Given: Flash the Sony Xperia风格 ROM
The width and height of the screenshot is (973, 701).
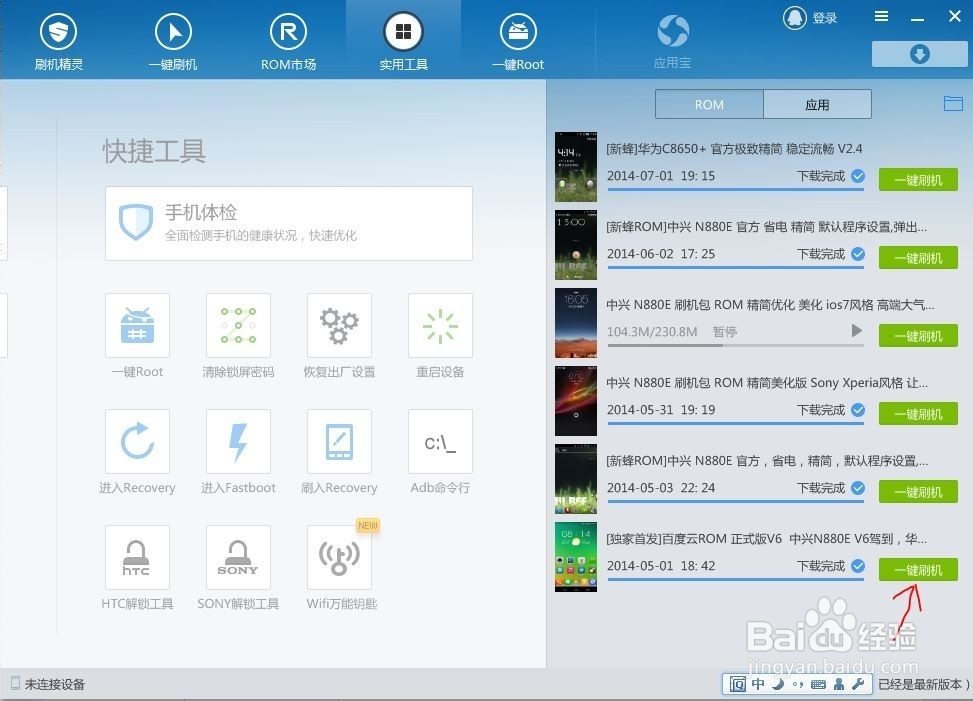Looking at the screenshot, I should (918, 414).
